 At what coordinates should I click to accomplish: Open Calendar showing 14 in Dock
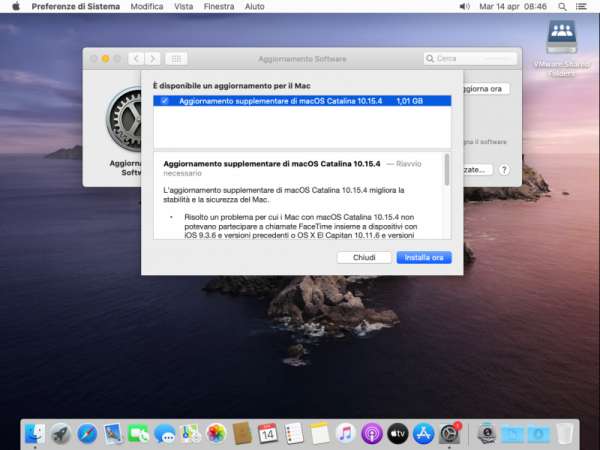[x=268, y=434]
